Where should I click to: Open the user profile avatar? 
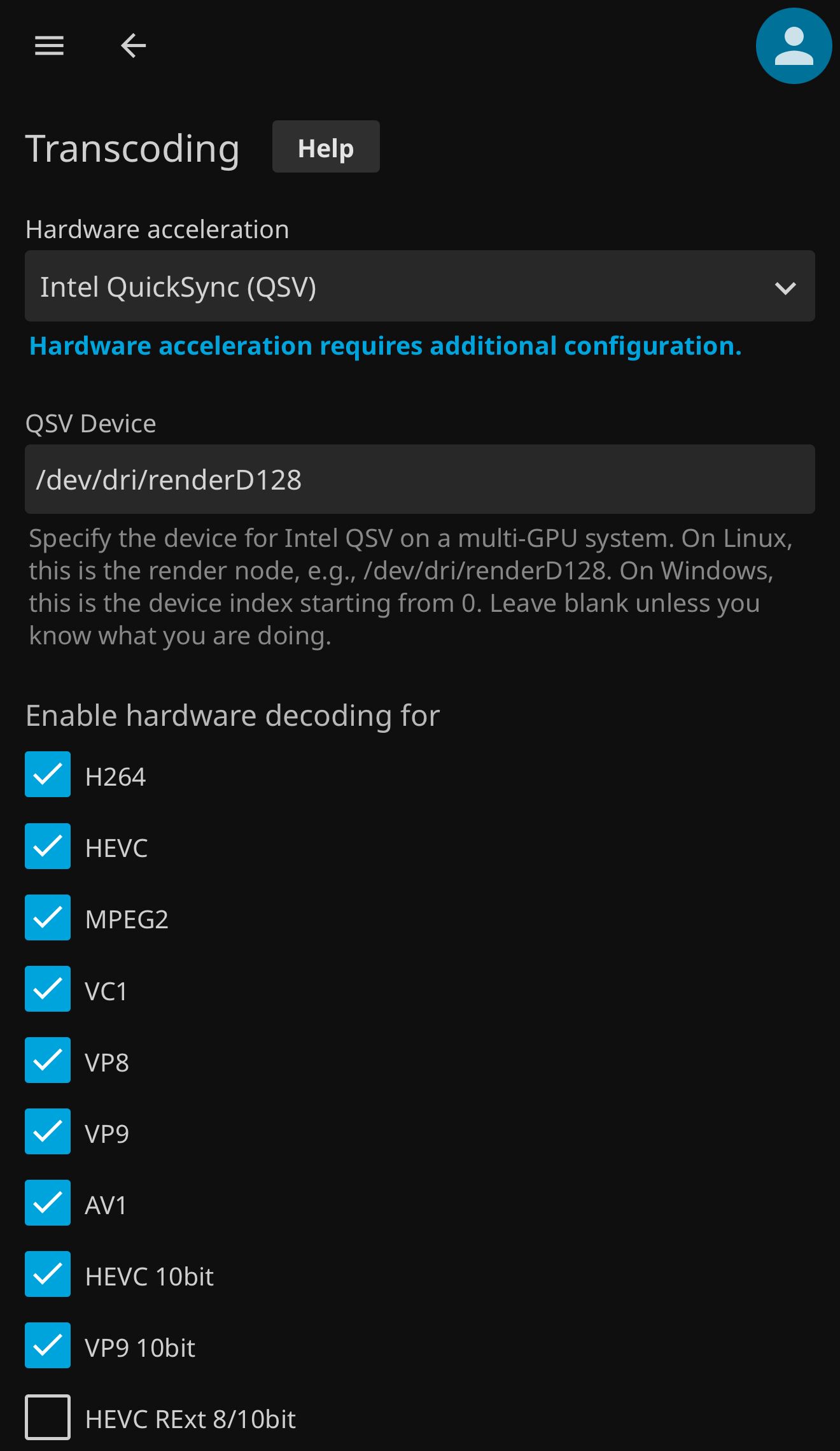pos(794,46)
